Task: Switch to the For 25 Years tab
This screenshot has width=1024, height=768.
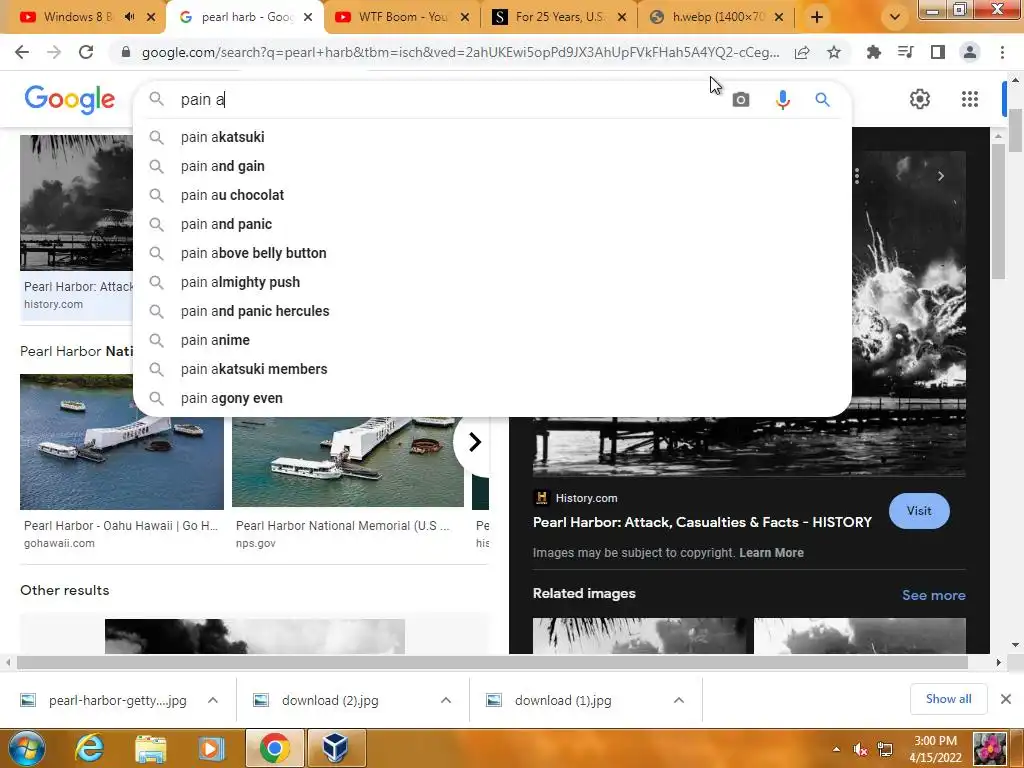Action: click(559, 17)
